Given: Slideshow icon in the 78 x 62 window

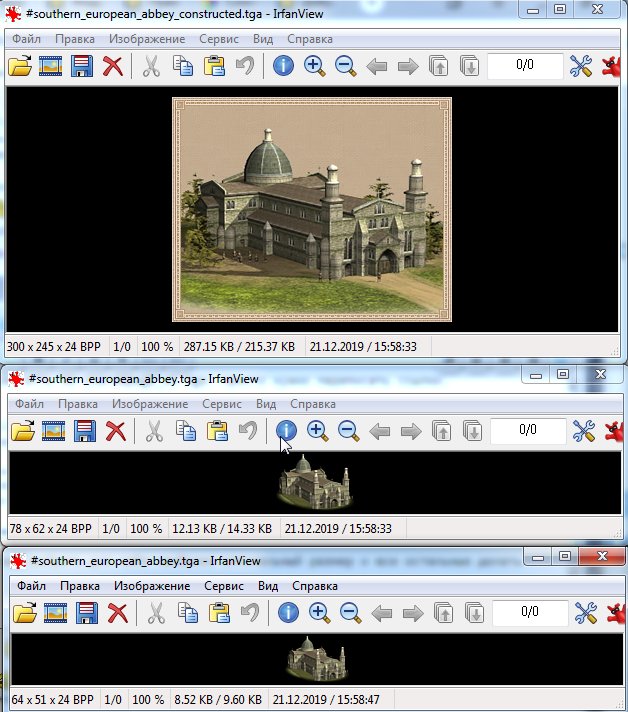Looking at the screenshot, I should (54, 431).
